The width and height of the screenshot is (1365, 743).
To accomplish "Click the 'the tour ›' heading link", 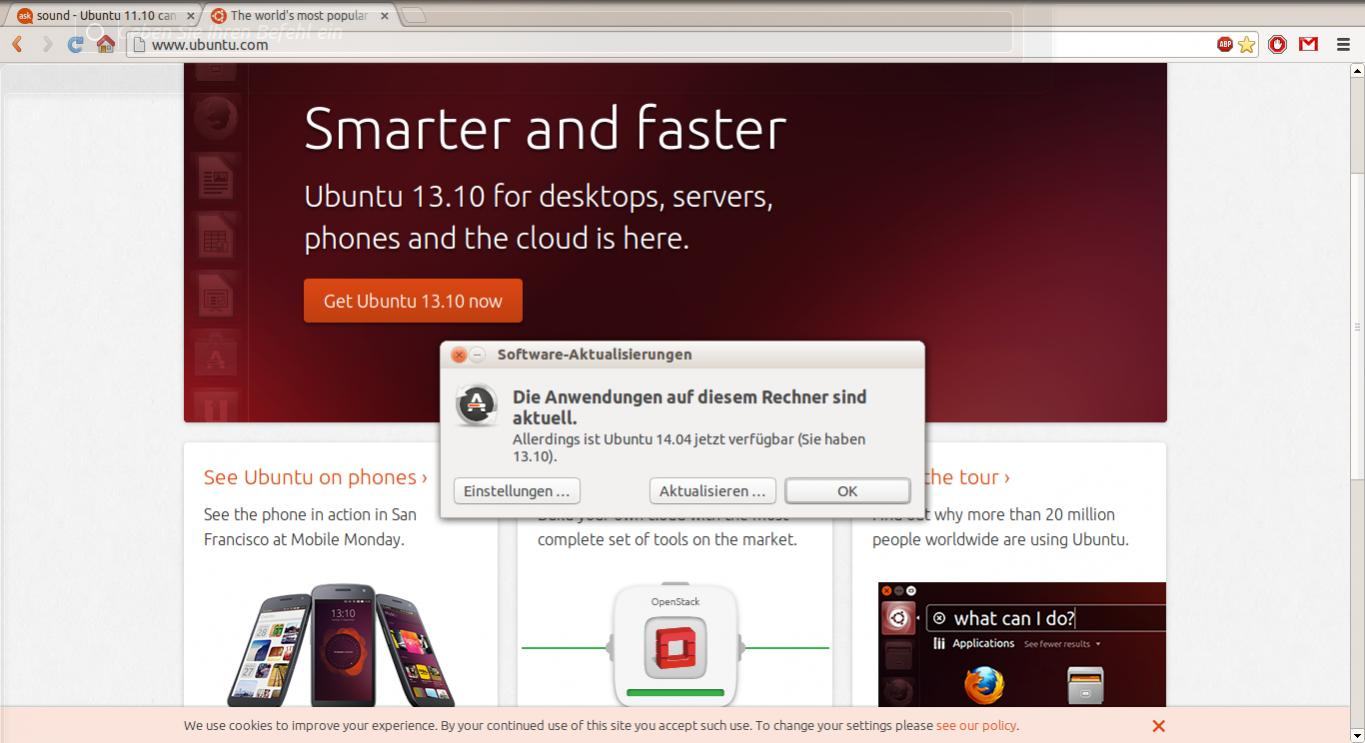I will click(966, 477).
